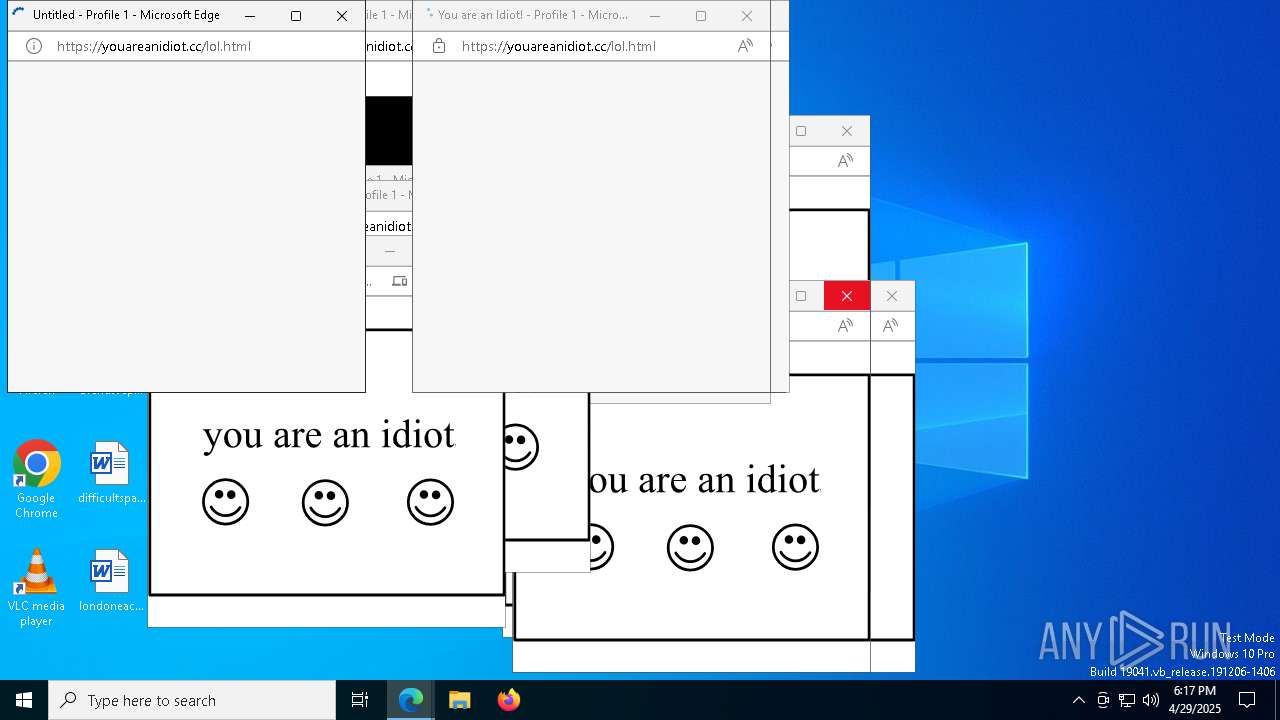Viewport: 1280px width, 720px height.
Task: Click first smiley face in left page
Action: coord(225,502)
